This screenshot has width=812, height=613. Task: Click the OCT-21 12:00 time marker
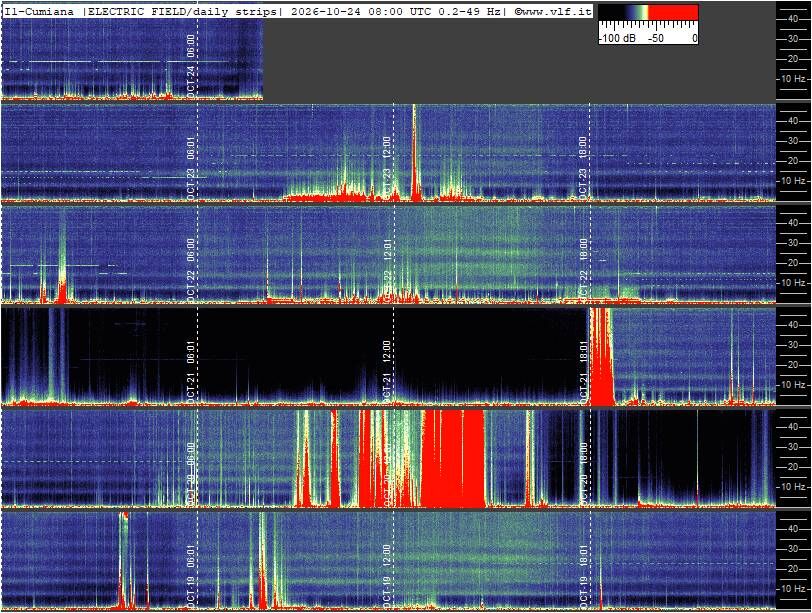tap(386, 372)
